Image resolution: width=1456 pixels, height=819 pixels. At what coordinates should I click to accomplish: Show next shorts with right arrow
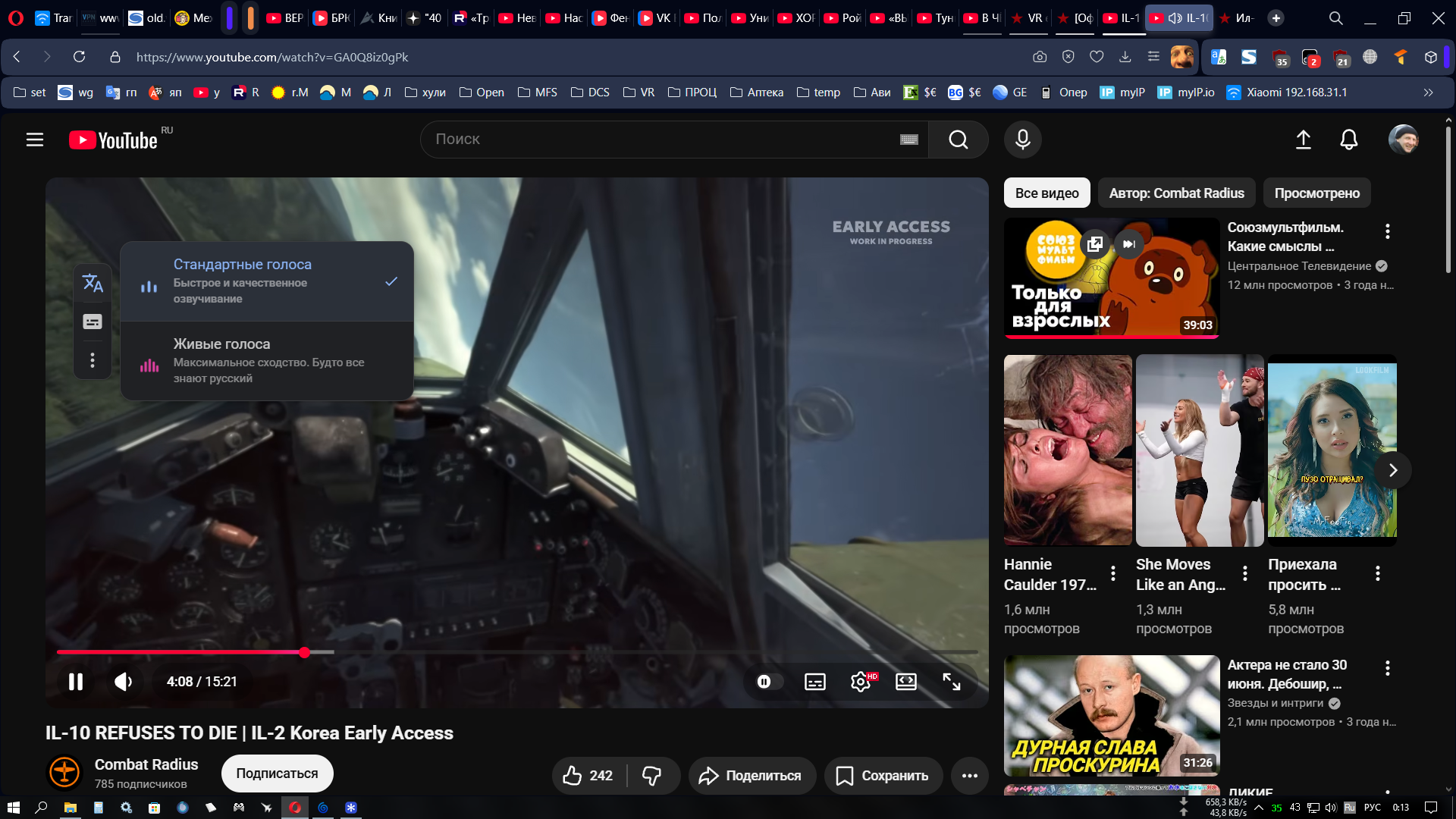tap(1392, 470)
